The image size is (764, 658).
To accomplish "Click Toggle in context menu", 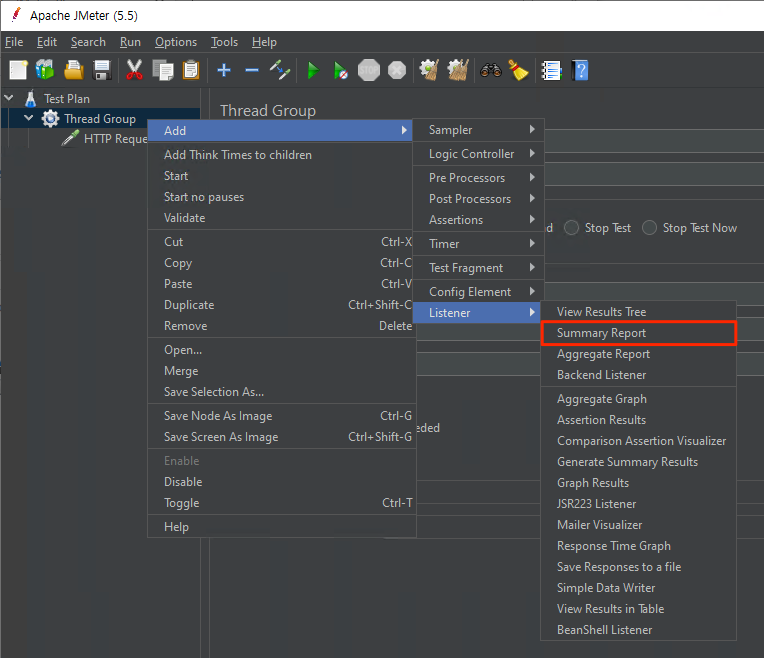I will click(282, 503).
